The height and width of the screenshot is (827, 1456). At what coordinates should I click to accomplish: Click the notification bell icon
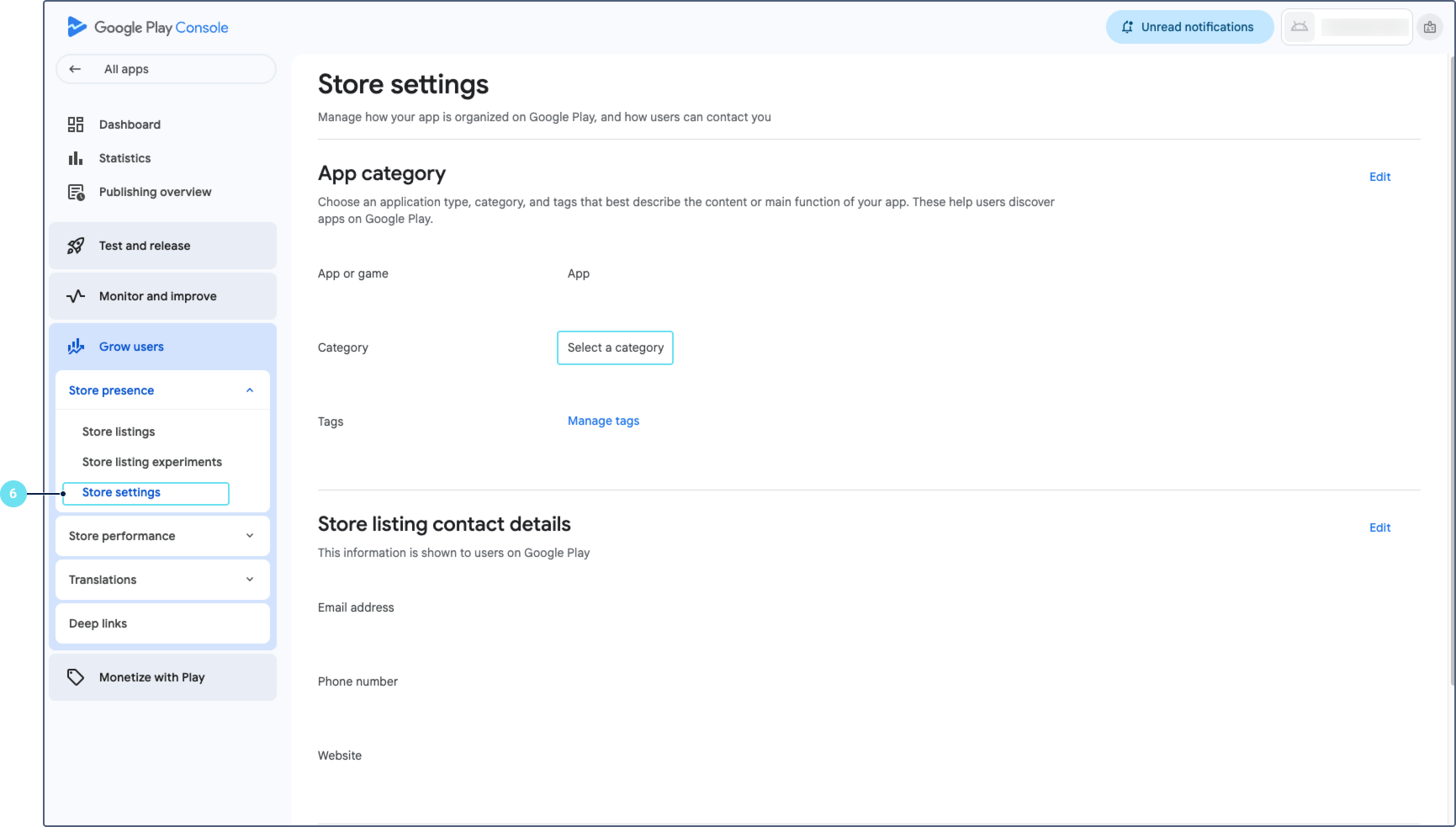point(1127,27)
